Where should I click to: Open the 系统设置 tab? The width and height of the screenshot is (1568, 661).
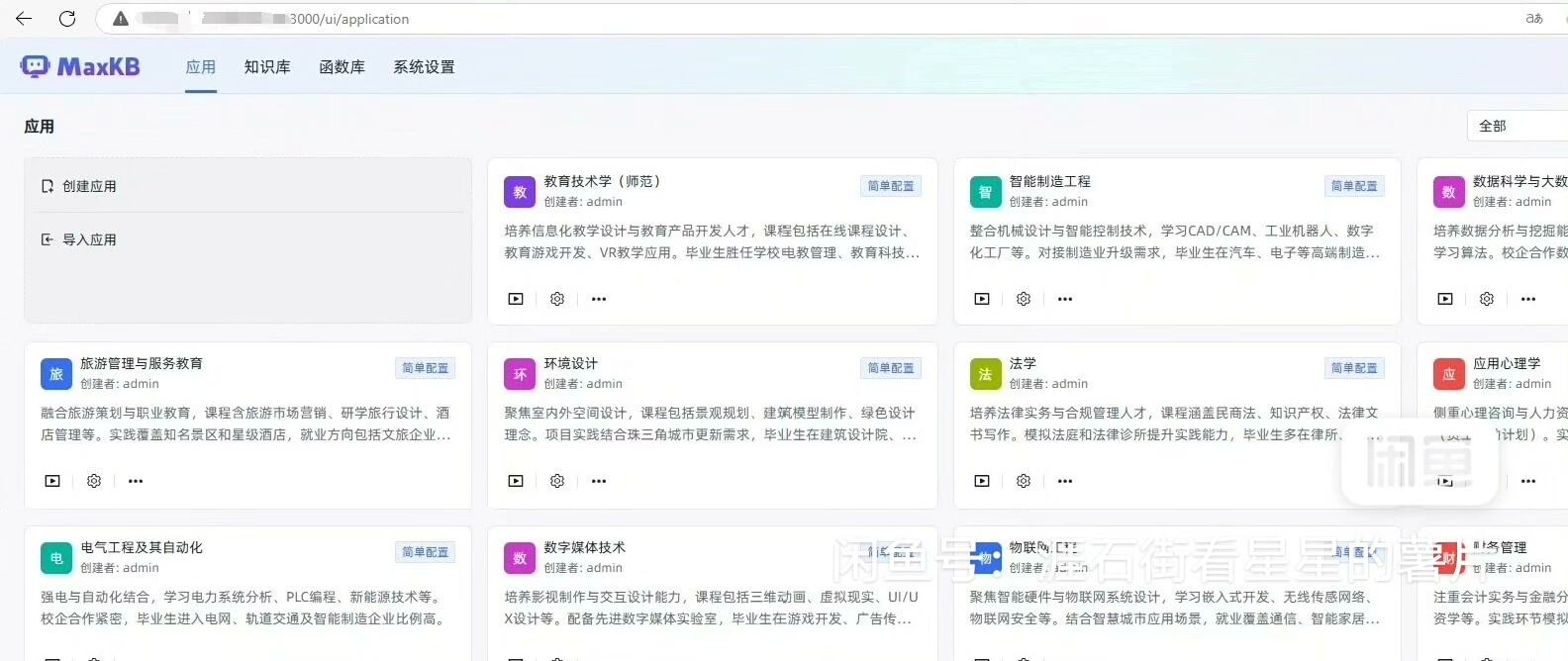[424, 67]
